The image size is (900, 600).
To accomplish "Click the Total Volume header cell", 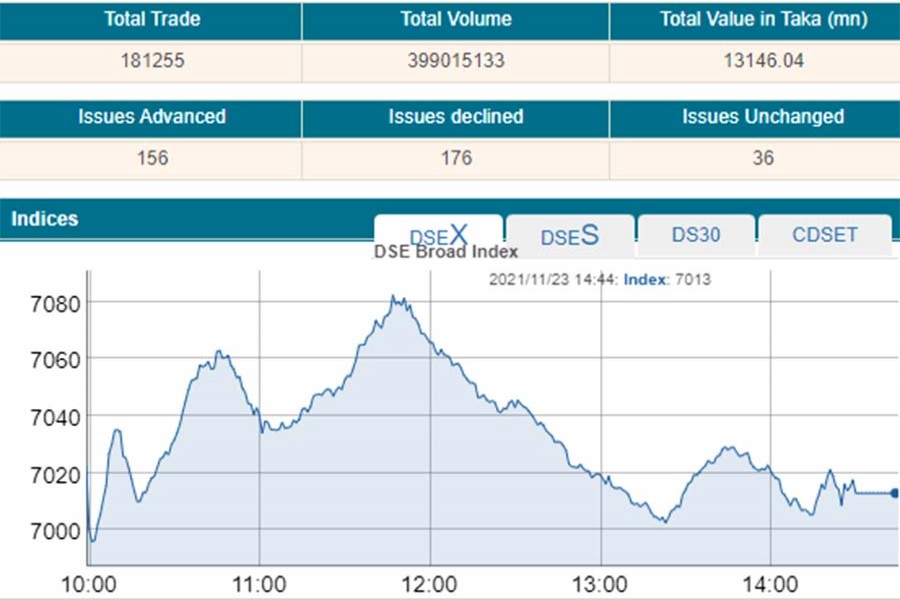I will [x=455, y=20].
